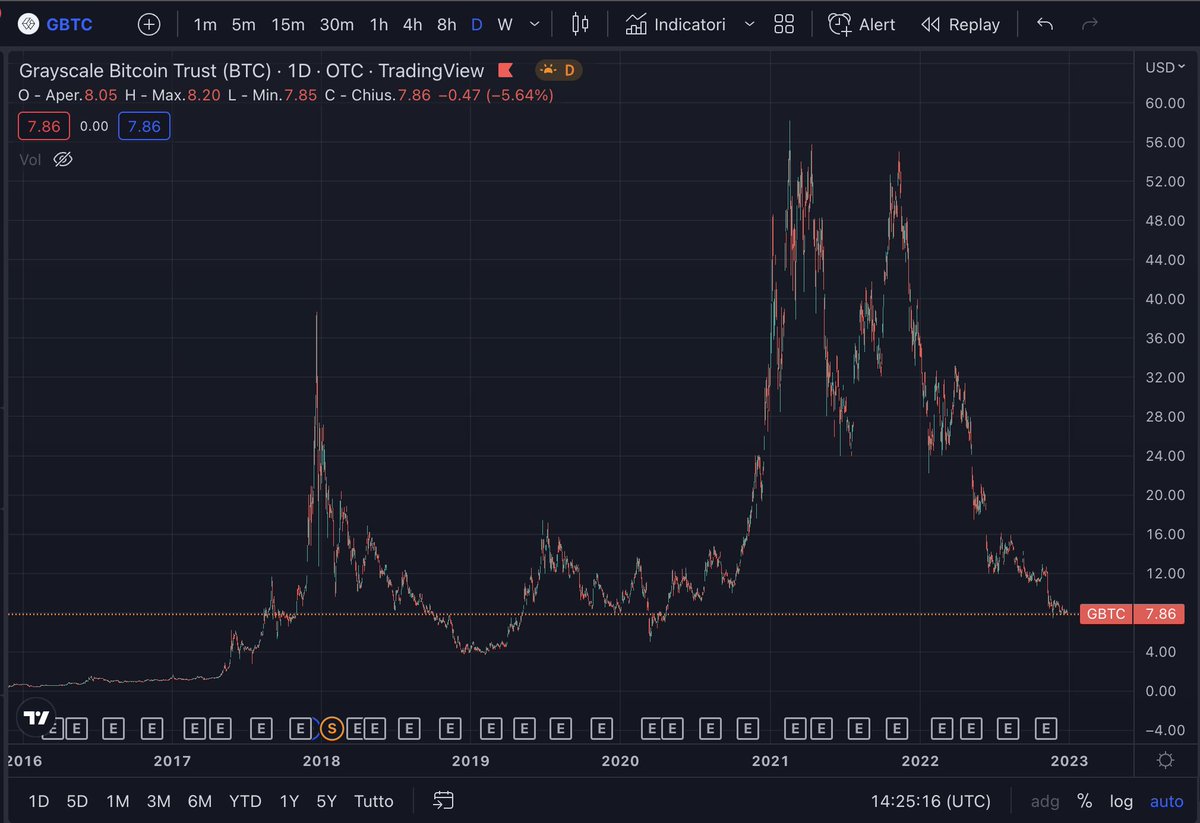The height and width of the screenshot is (823, 1200).
Task: Toggle the auto scale
Action: 1166,801
